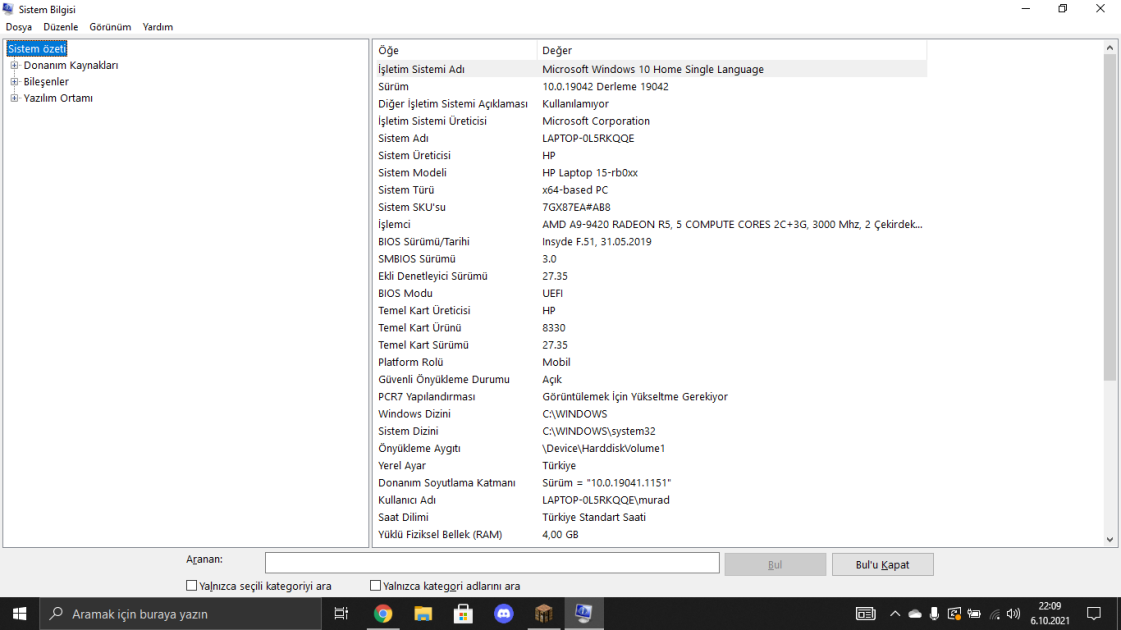Open the Minecraft block icon in taskbar

click(x=543, y=614)
